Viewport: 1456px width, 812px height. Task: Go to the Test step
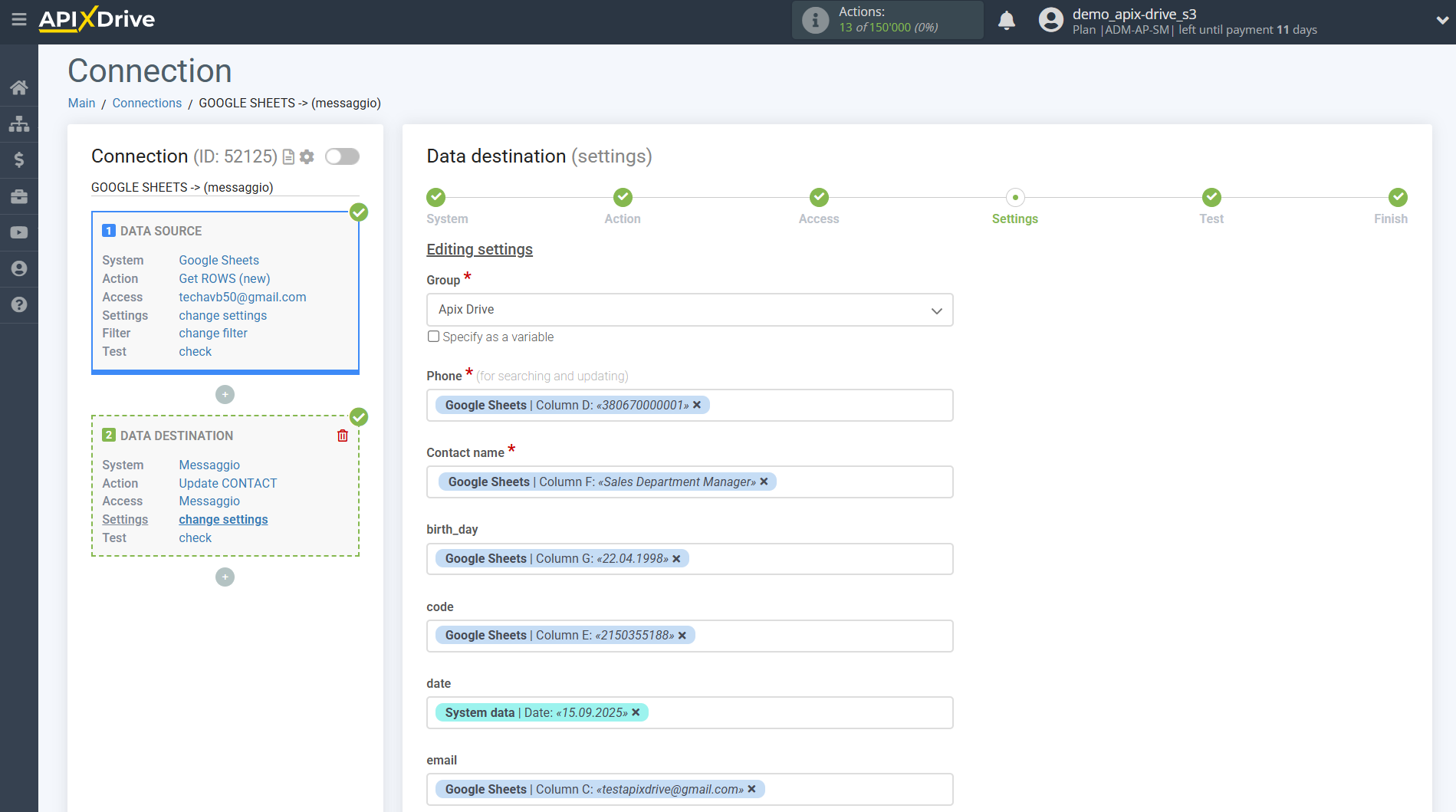point(1211,198)
